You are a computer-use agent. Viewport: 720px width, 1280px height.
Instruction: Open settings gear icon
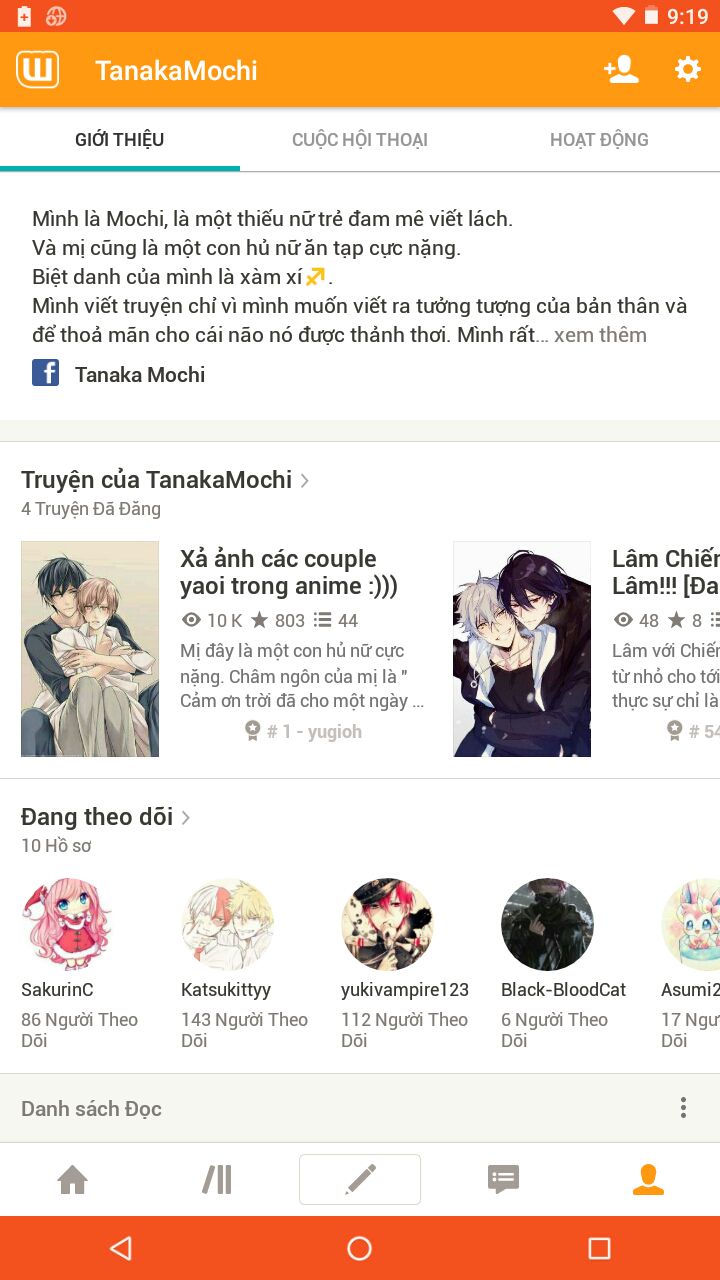tap(687, 69)
